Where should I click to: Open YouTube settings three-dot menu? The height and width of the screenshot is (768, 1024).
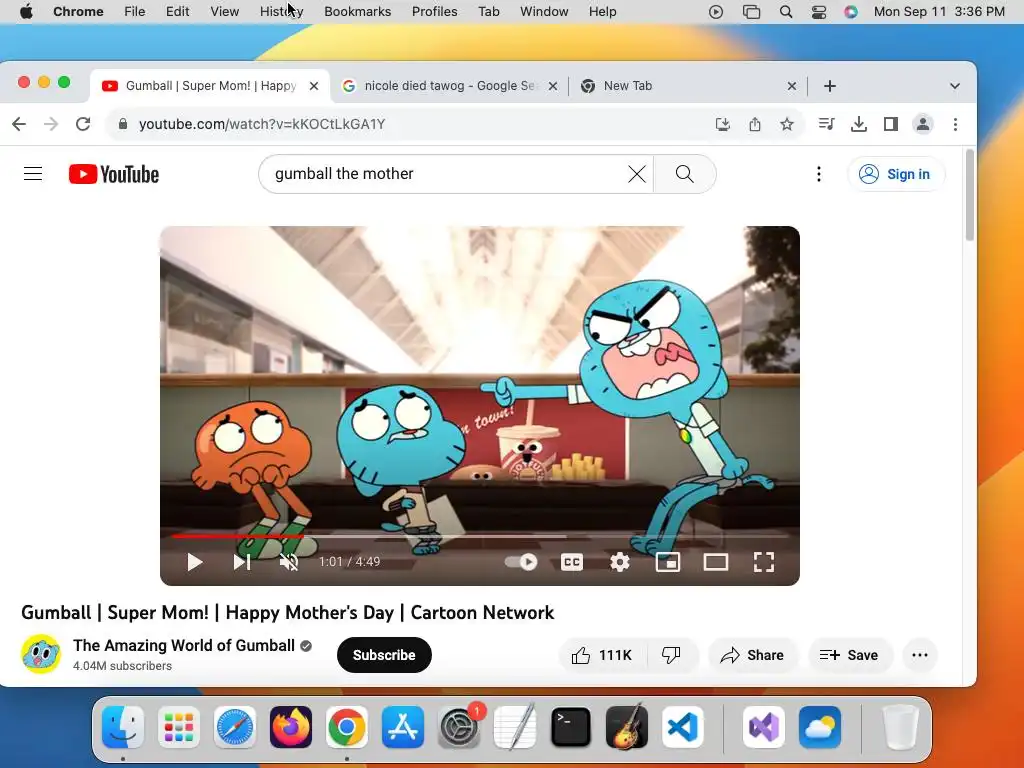(818, 174)
